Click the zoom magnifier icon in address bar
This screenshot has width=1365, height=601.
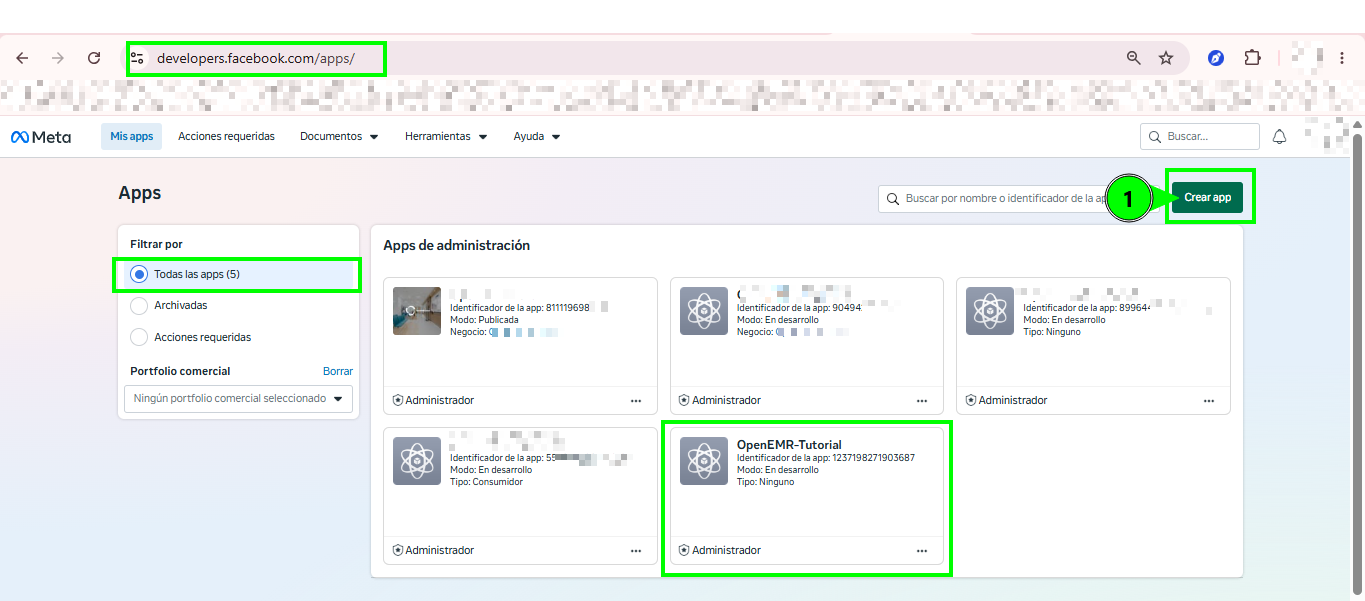point(1133,58)
